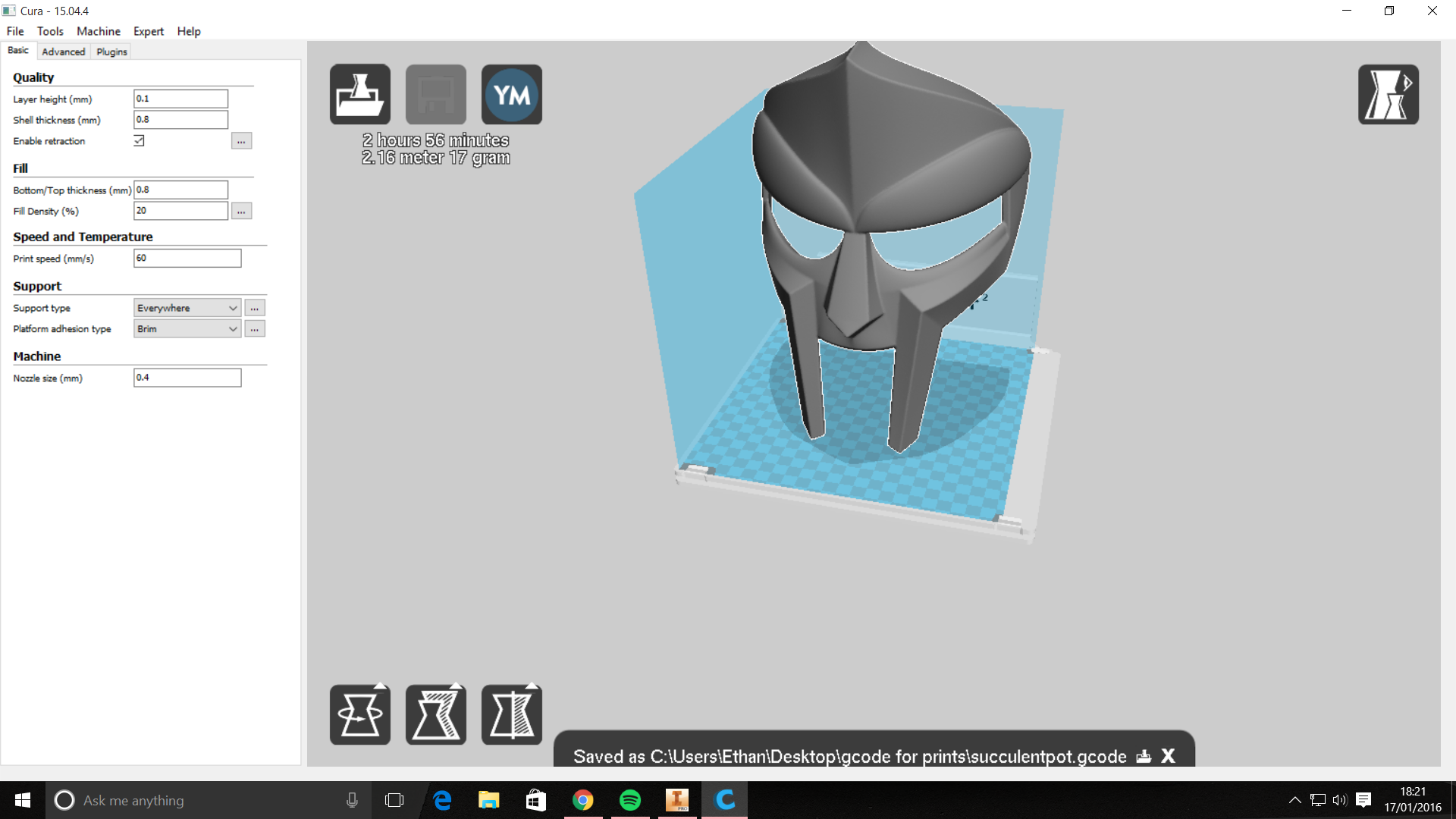Switch to the Plugins tab
Image resolution: width=1456 pixels, height=819 pixels.
tap(111, 52)
